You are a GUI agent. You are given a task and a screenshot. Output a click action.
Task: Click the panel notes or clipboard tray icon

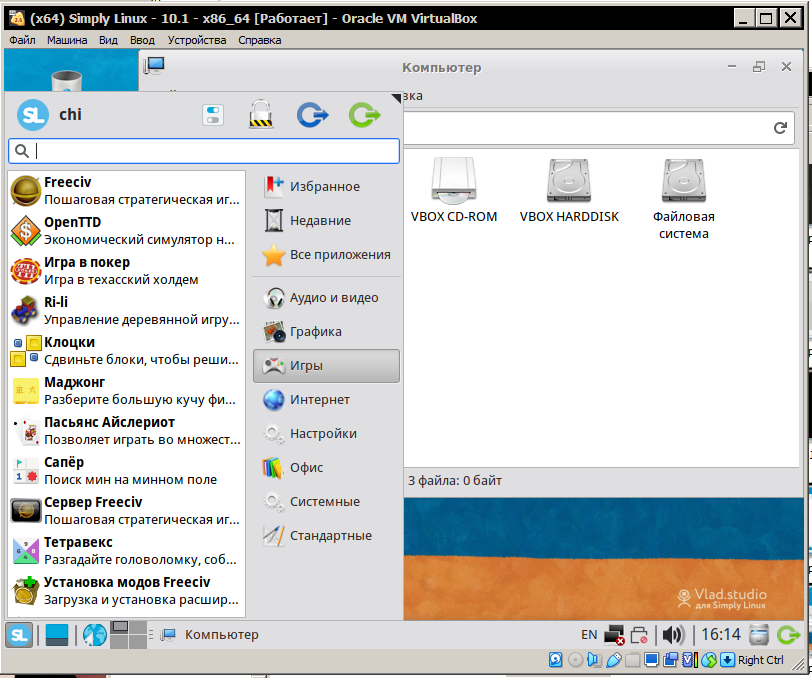coord(759,635)
